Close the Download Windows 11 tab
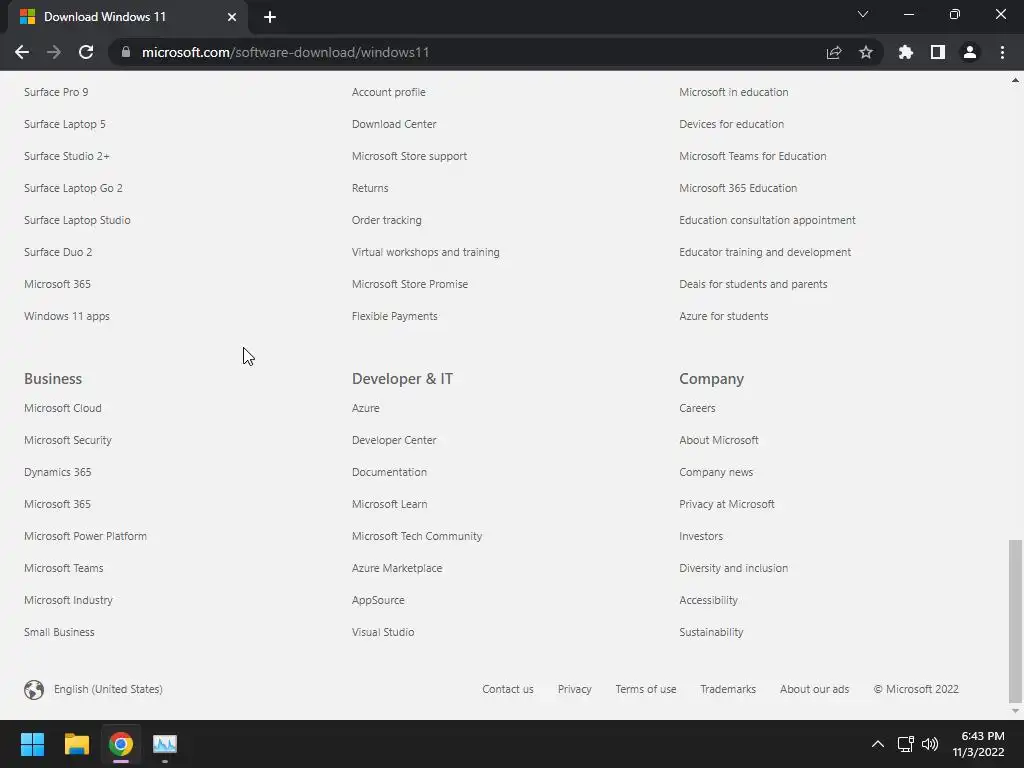The height and width of the screenshot is (768, 1024). click(232, 17)
